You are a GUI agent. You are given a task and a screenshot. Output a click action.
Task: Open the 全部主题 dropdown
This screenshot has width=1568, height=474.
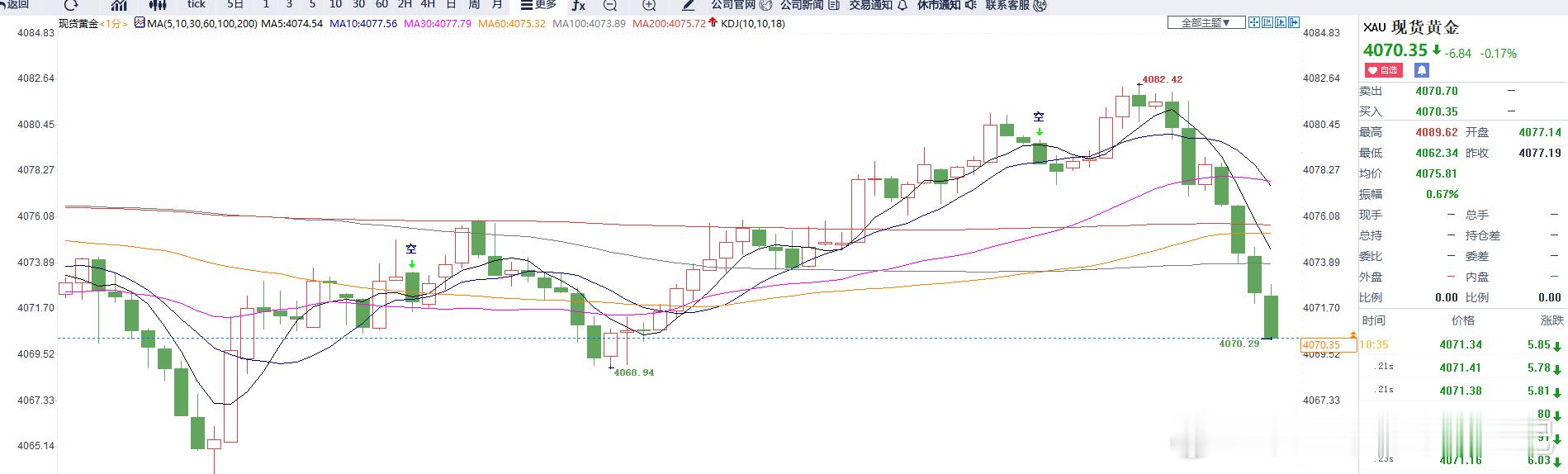click(x=1206, y=22)
